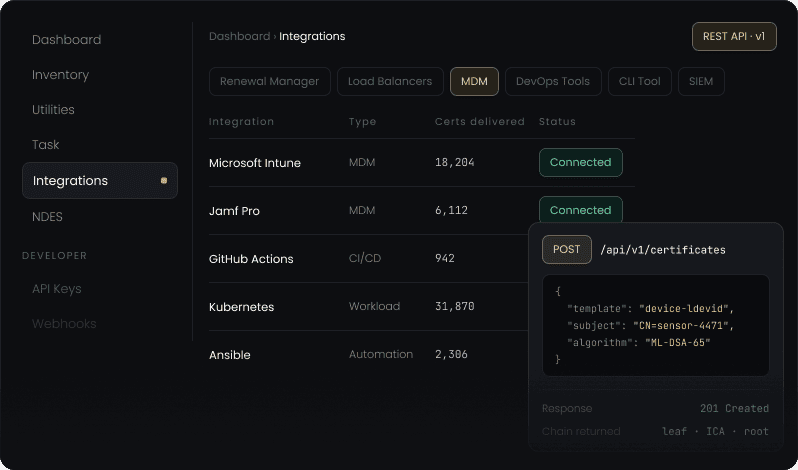Select the Jamf Pro row name

click(x=234, y=211)
